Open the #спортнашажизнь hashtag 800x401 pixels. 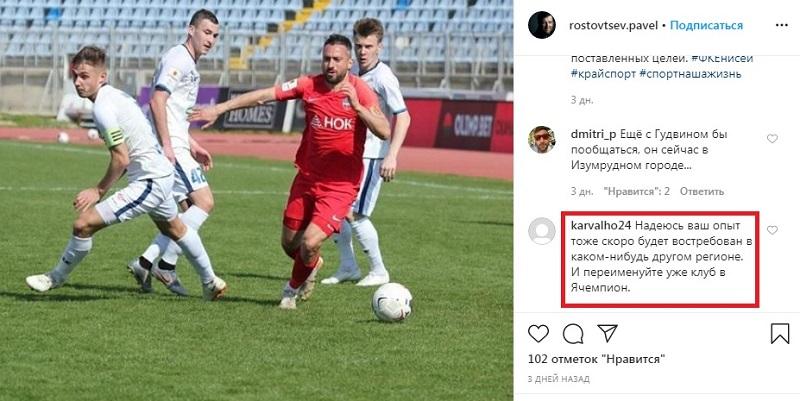[690, 74]
